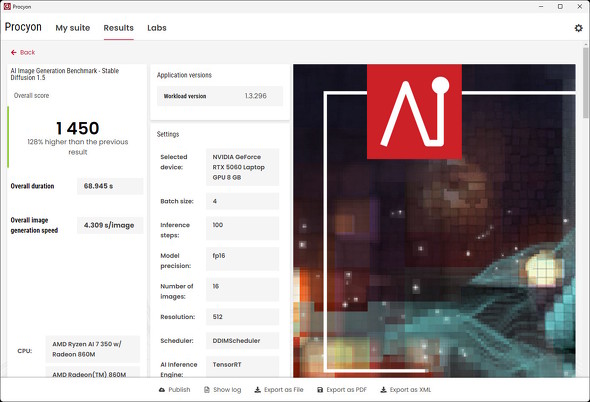Click the Procyon logo text
Viewport: 590px width, 402px height.
coord(23,27)
